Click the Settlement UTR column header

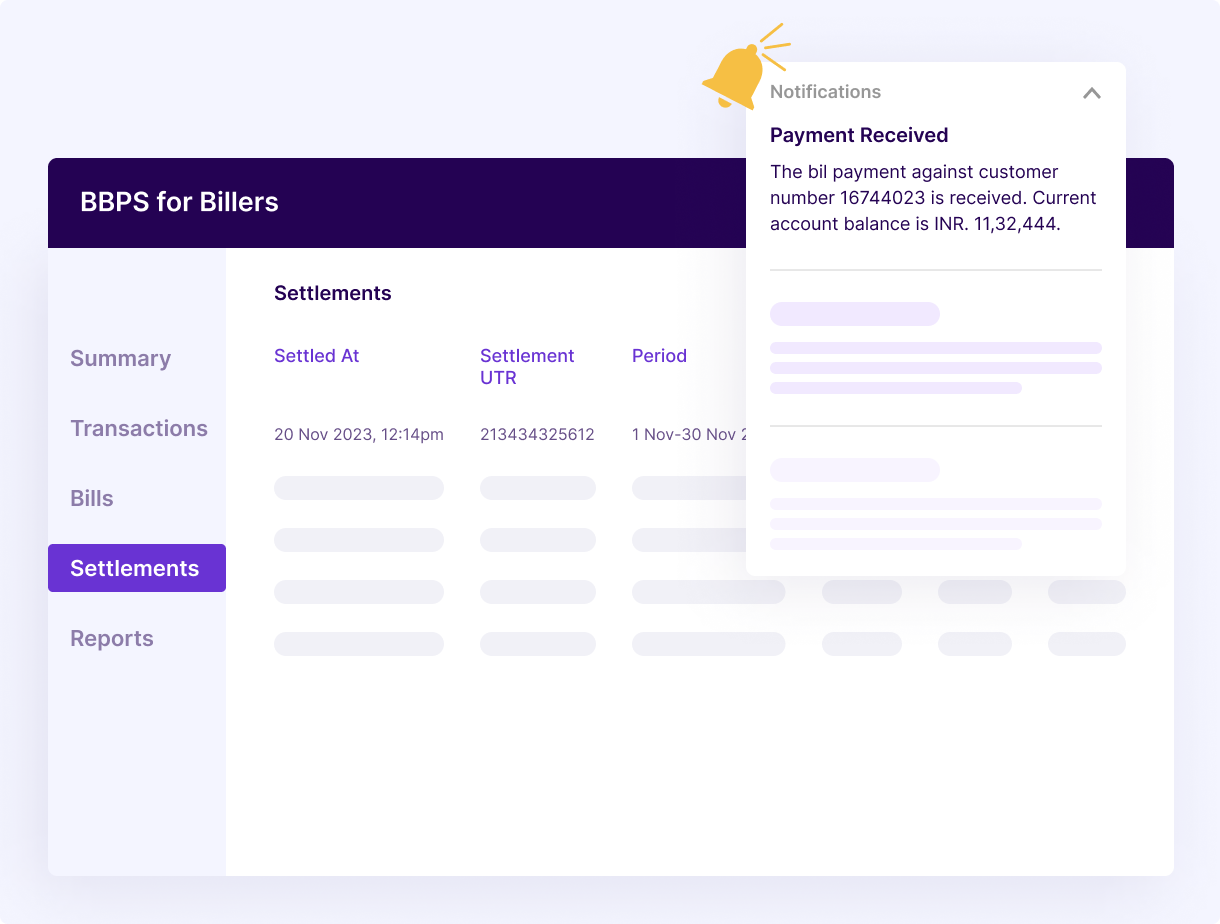527,367
